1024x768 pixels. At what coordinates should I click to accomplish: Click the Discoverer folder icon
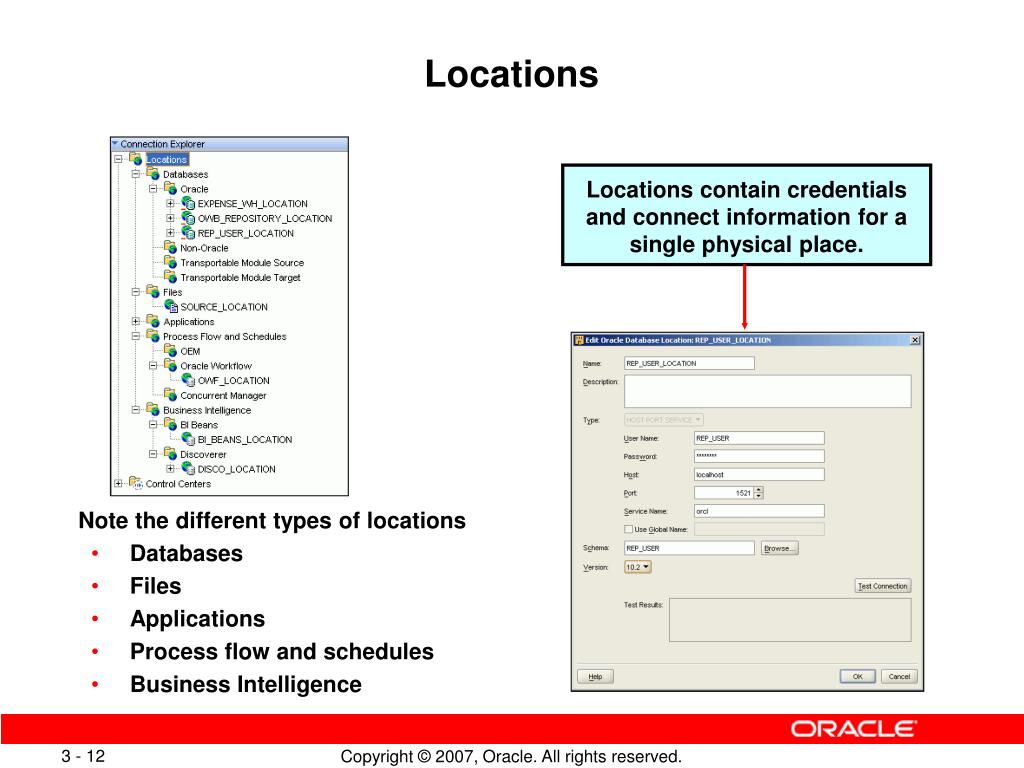170,453
